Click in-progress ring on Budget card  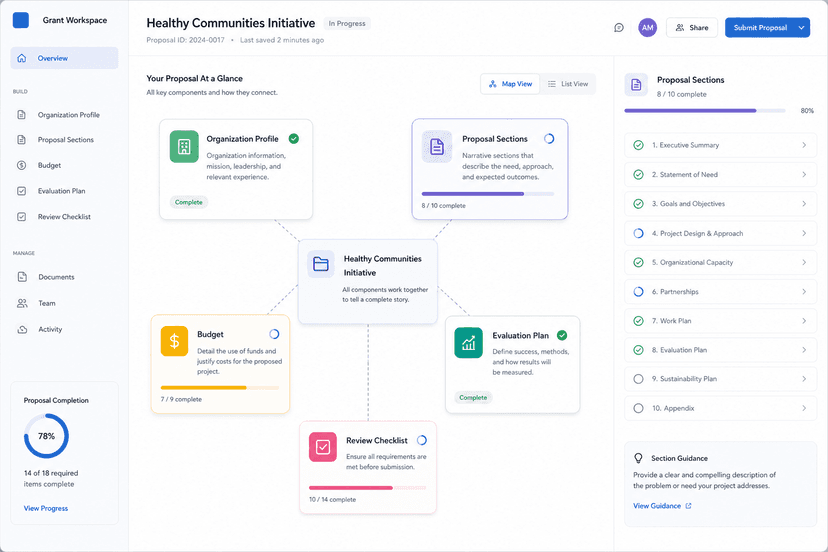tap(274, 334)
